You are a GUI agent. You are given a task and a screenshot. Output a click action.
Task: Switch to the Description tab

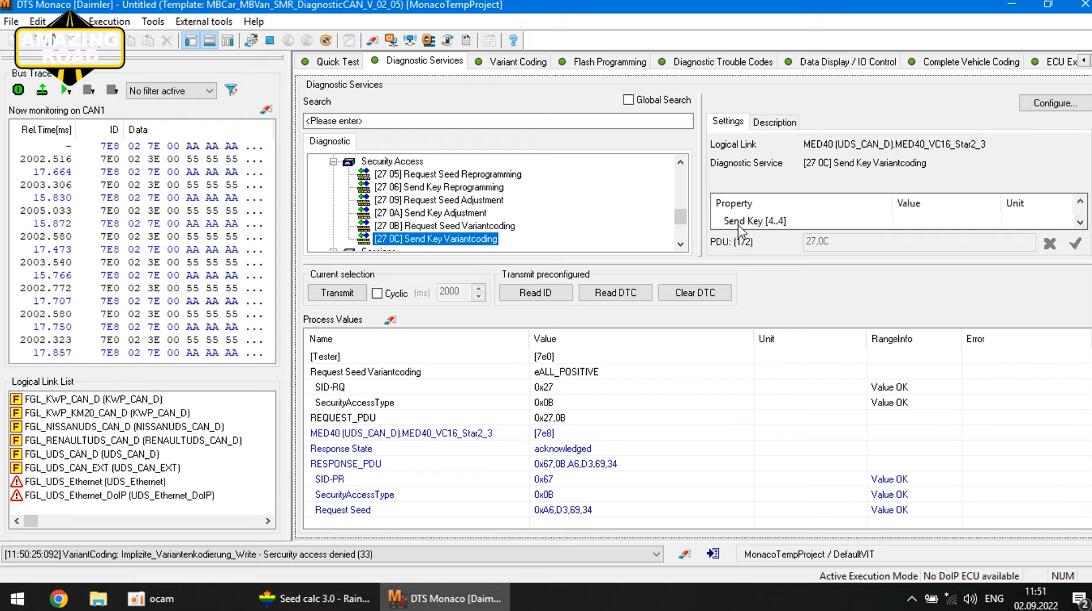point(774,122)
